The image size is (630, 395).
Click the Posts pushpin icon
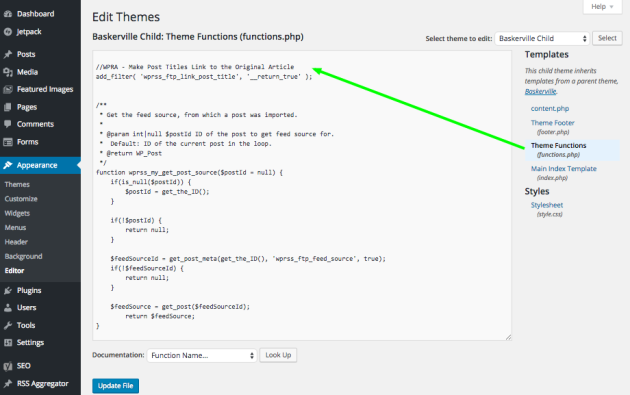(x=8, y=54)
